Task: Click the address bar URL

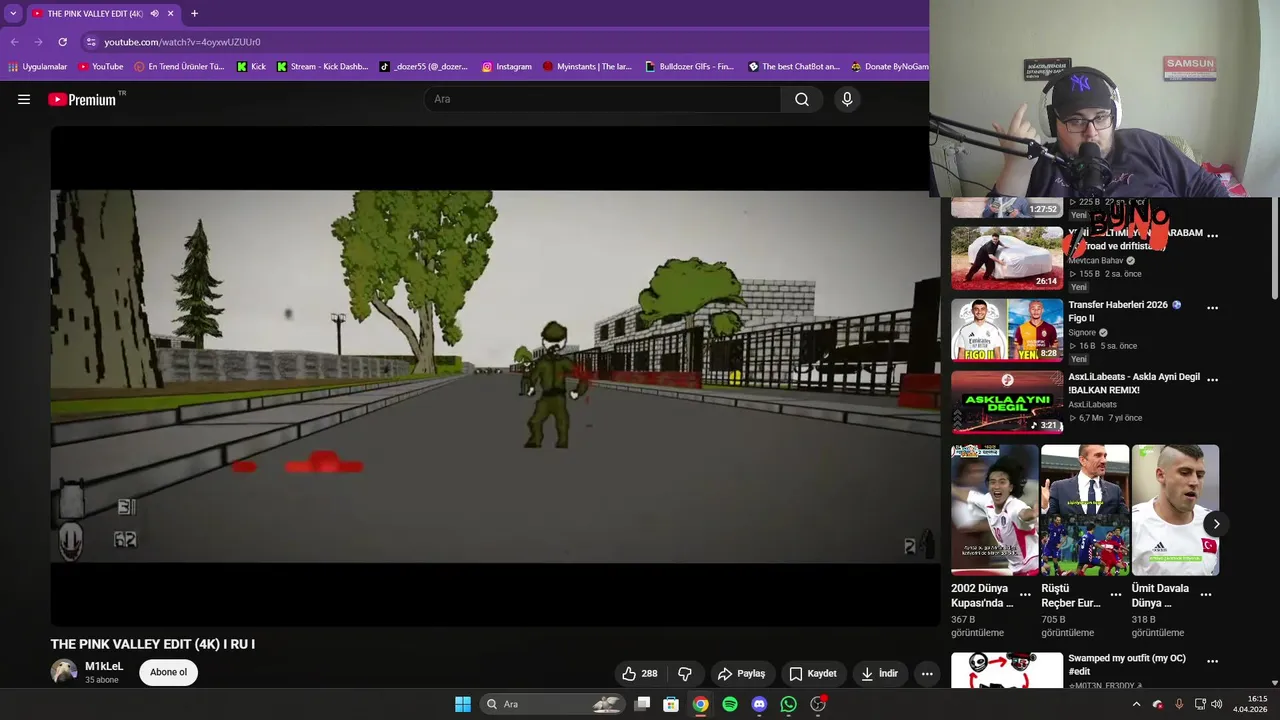Action: [x=182, y=42]
